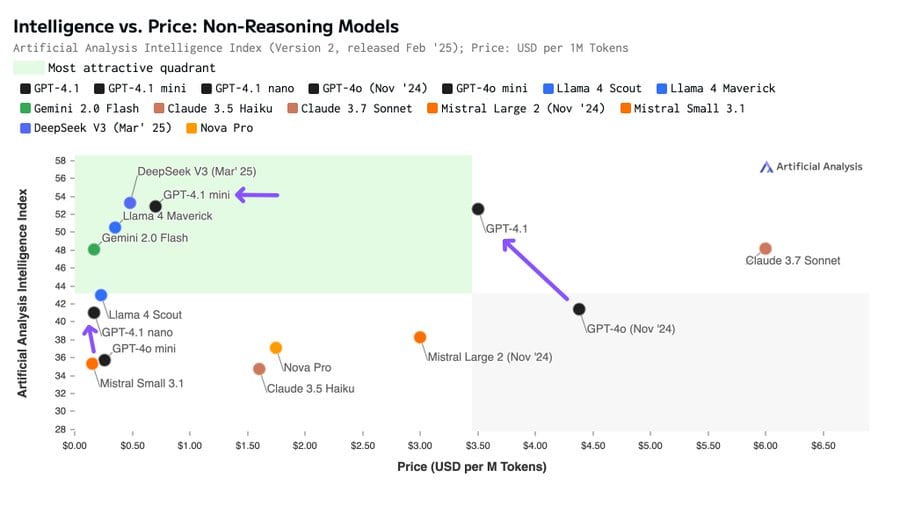This screenshot has width=900, height=506.
Task: Click purple arrow pointing to GPT-4.1 mini
Action: point(257,195)
